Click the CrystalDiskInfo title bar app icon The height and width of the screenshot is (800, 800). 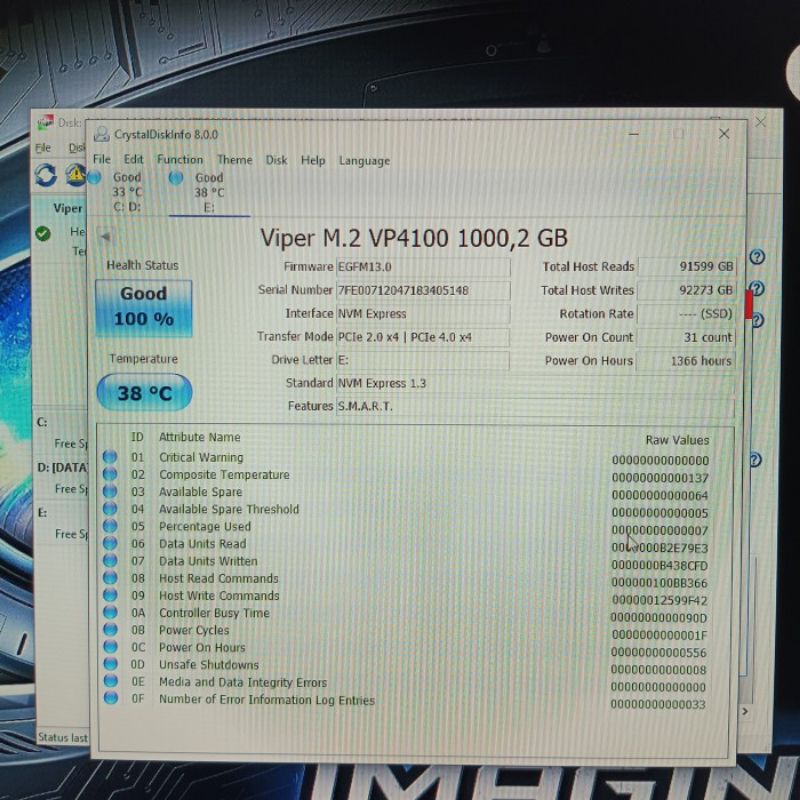(x=101, y=134)
